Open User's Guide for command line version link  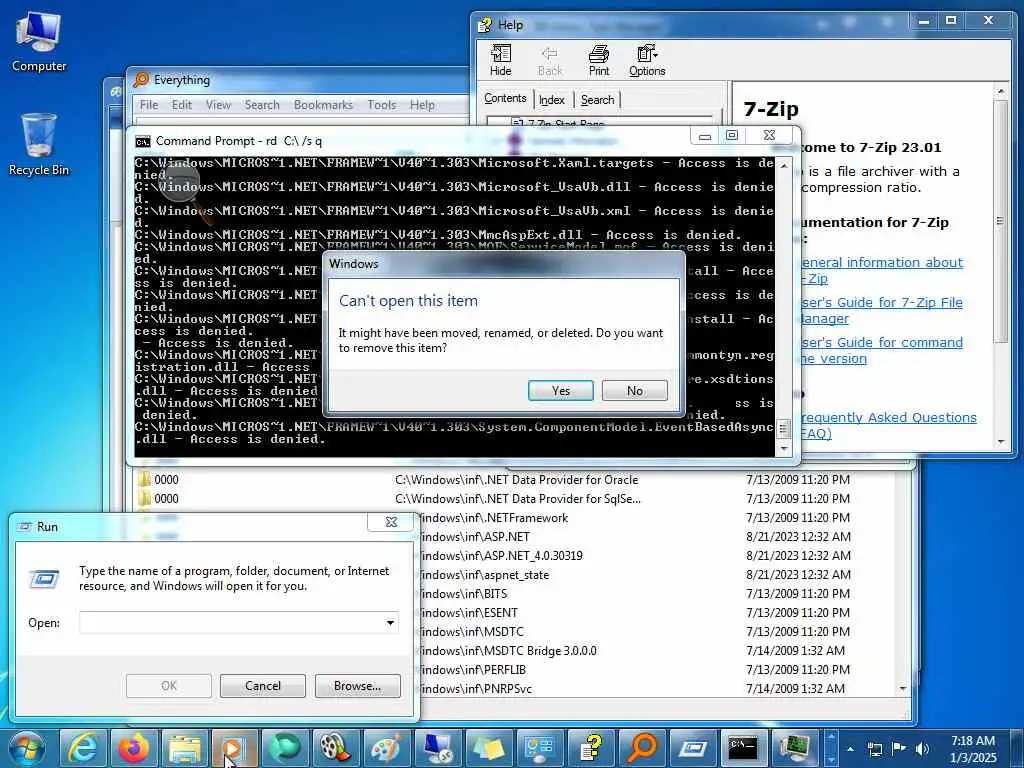point(882,350)
